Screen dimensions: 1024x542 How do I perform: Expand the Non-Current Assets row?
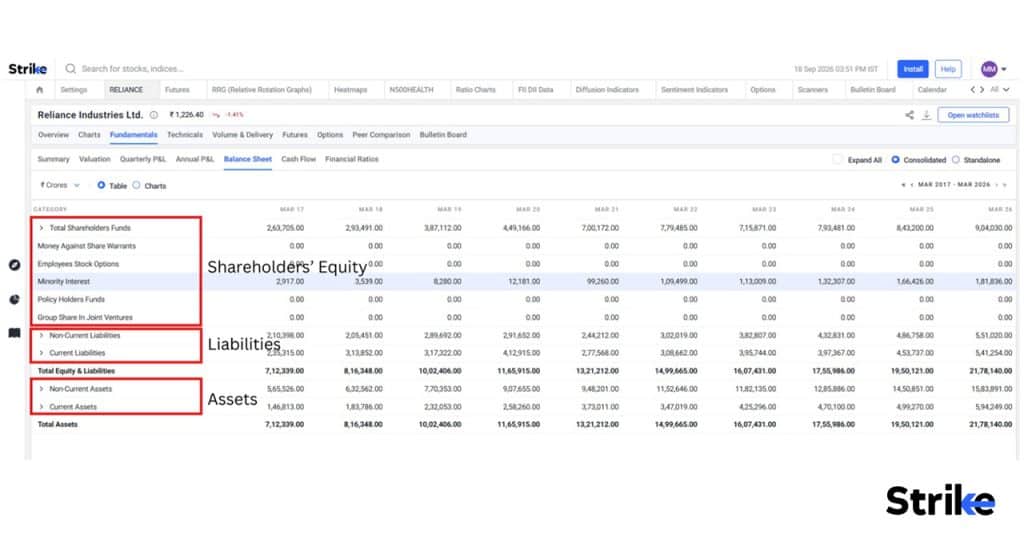click(x=41, y=389)
